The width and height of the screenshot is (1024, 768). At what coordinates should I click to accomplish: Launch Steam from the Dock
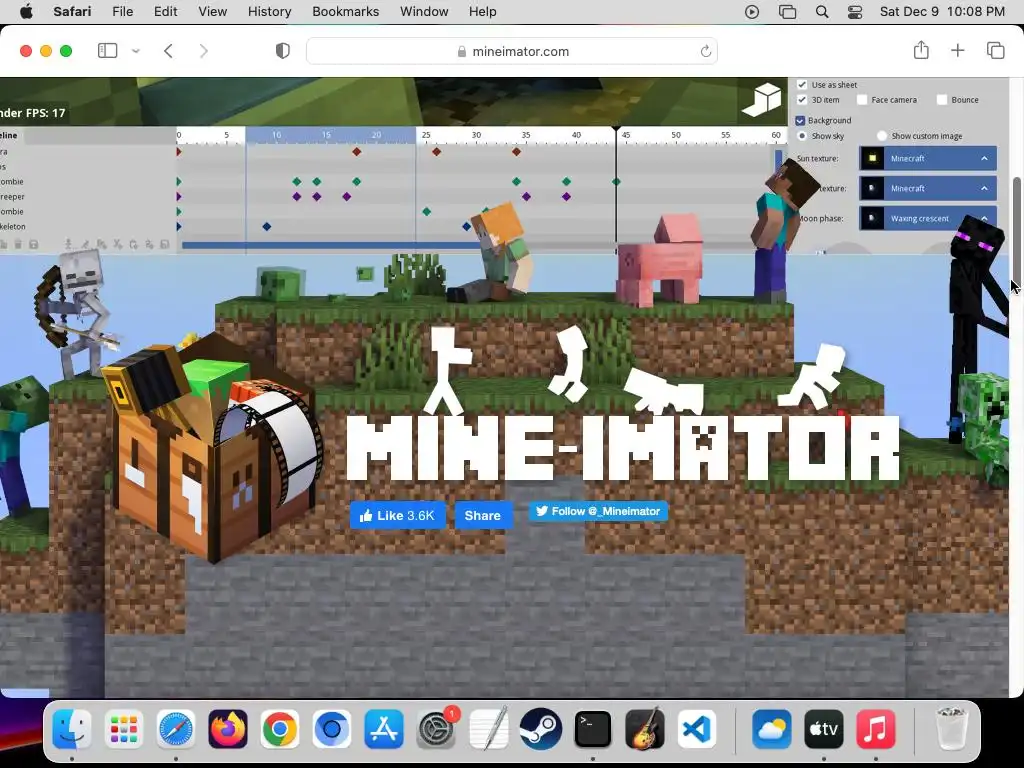(x=541, y=729)
